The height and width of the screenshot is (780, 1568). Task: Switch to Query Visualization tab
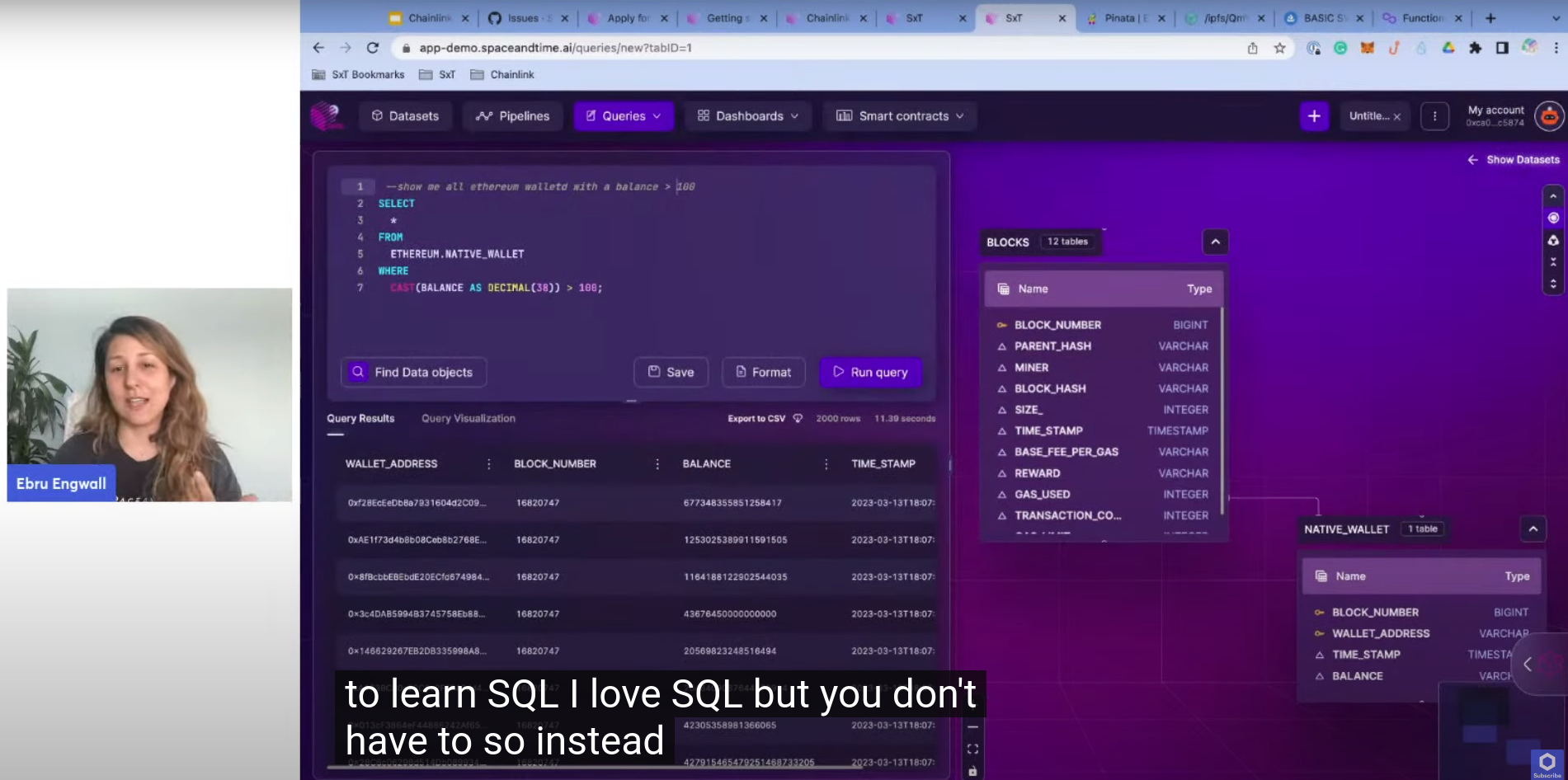pos(469,419)
